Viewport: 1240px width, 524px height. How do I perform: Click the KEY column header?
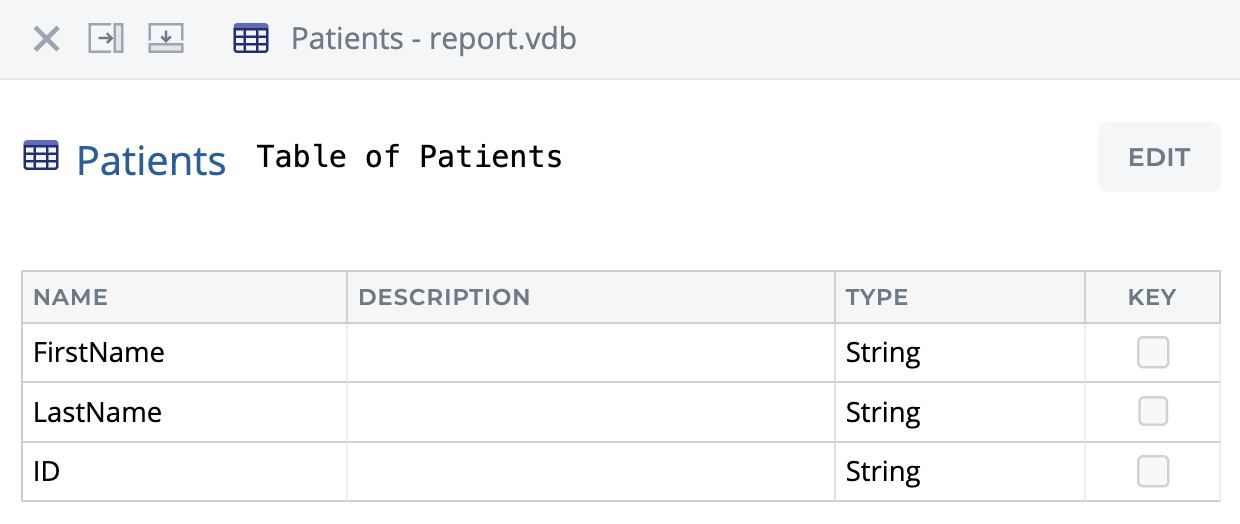point(1152,297)
